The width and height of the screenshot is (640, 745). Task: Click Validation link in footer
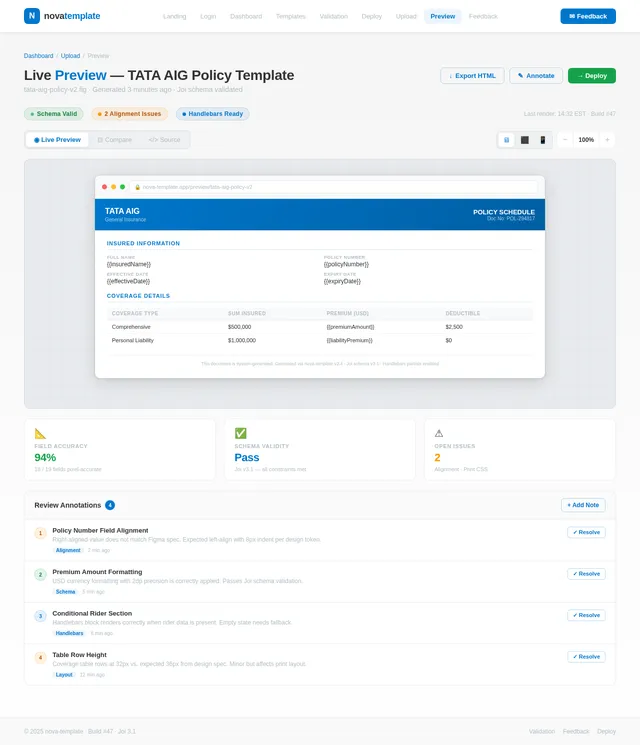[542, 731]
